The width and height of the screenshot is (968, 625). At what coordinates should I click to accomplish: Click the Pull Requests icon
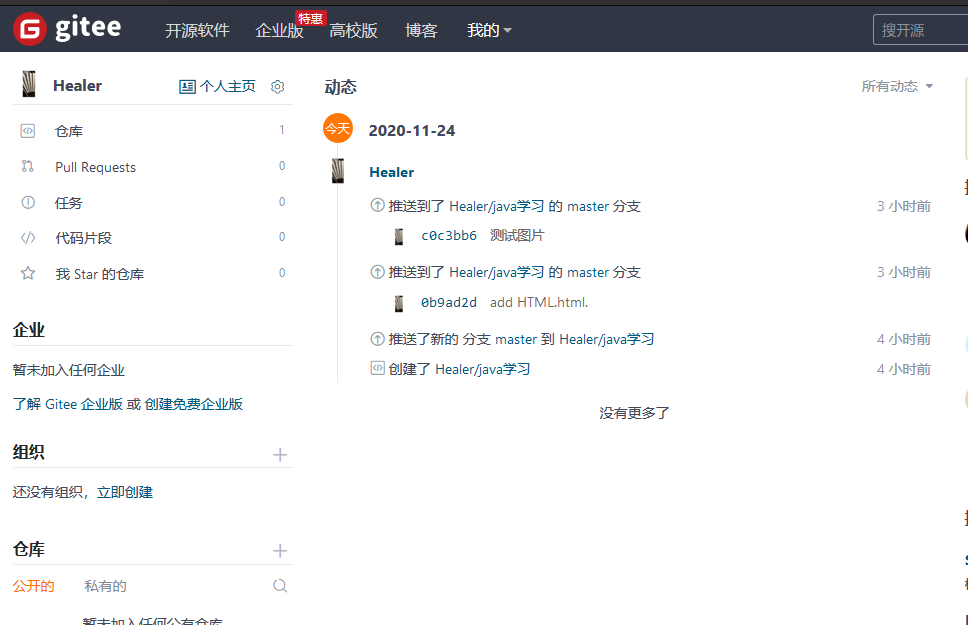tap(28, 166)
